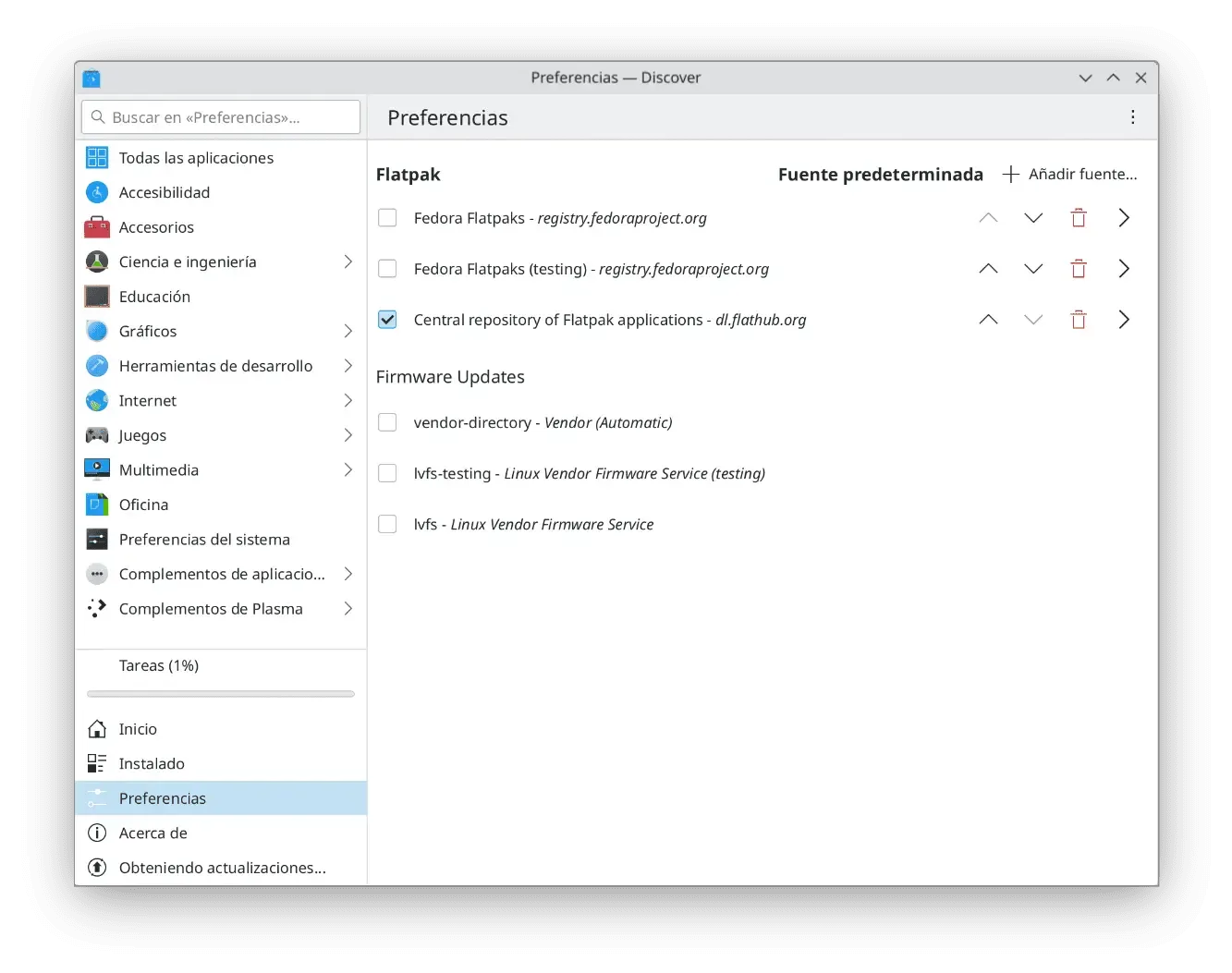Toggle the vendor-directory firmware source
This screenshot has width=1232, height=973.
tap(387, 422)
